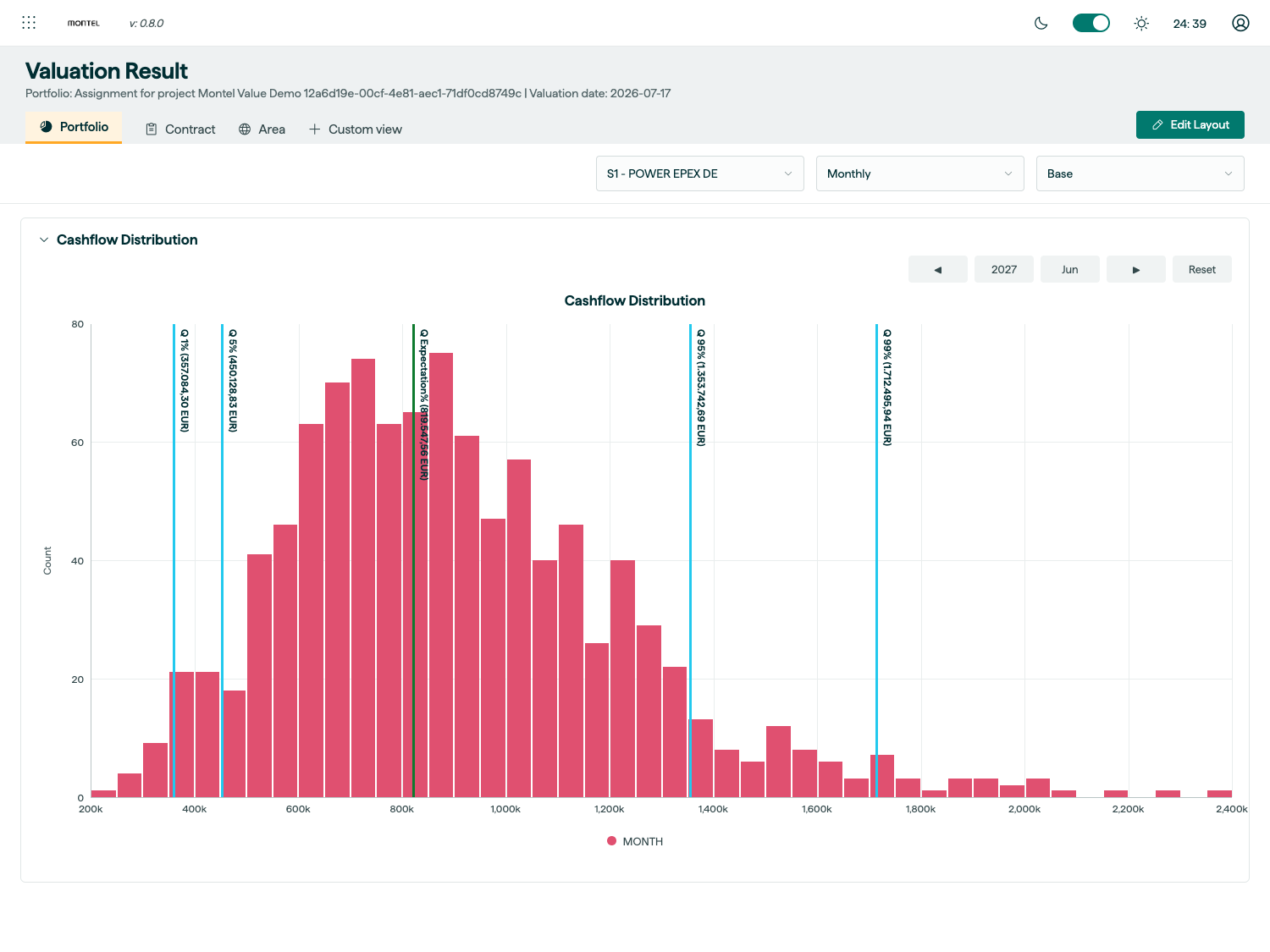Switch to the Contract tab

click(180, 129)
